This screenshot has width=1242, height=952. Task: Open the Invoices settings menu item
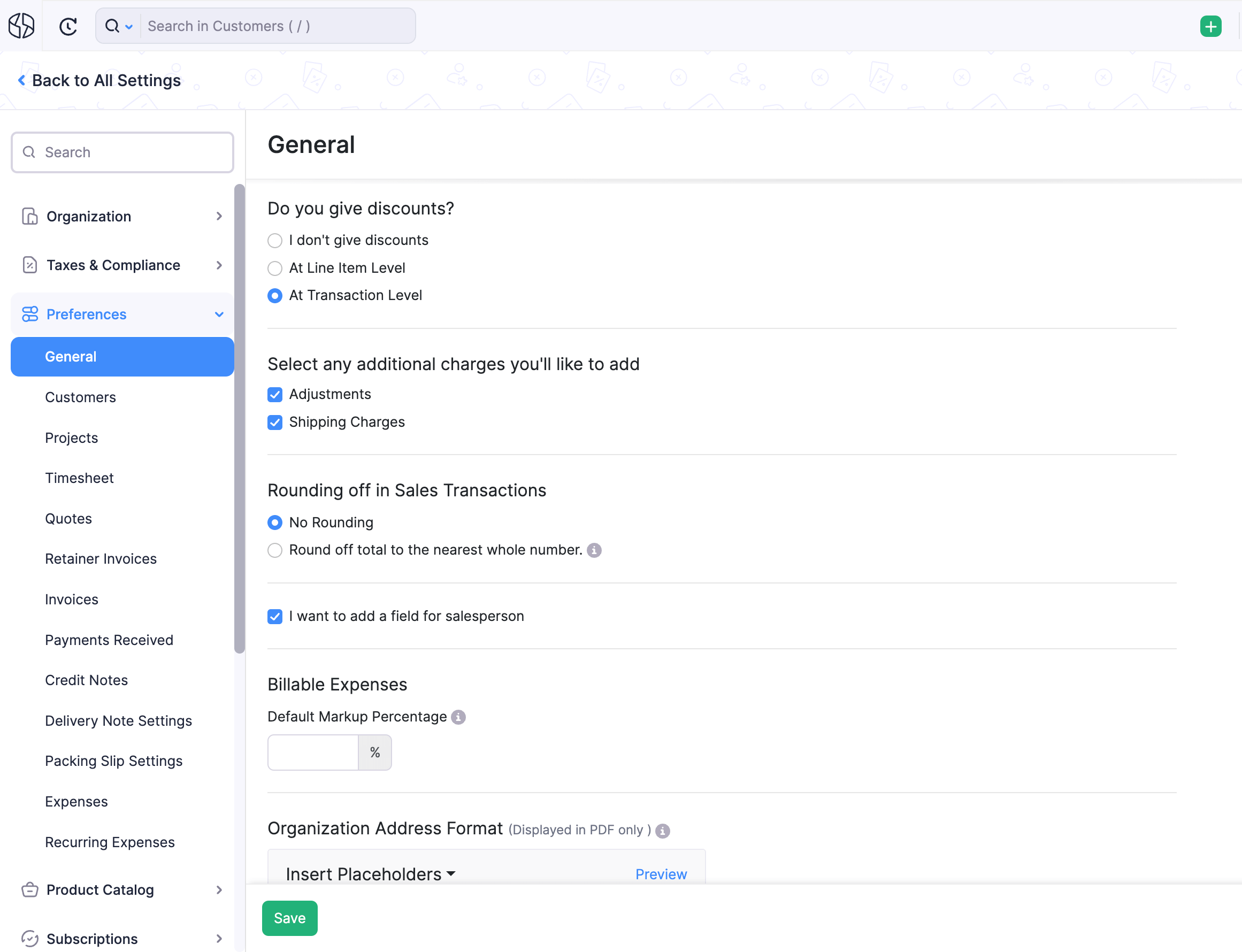(71, 599)
